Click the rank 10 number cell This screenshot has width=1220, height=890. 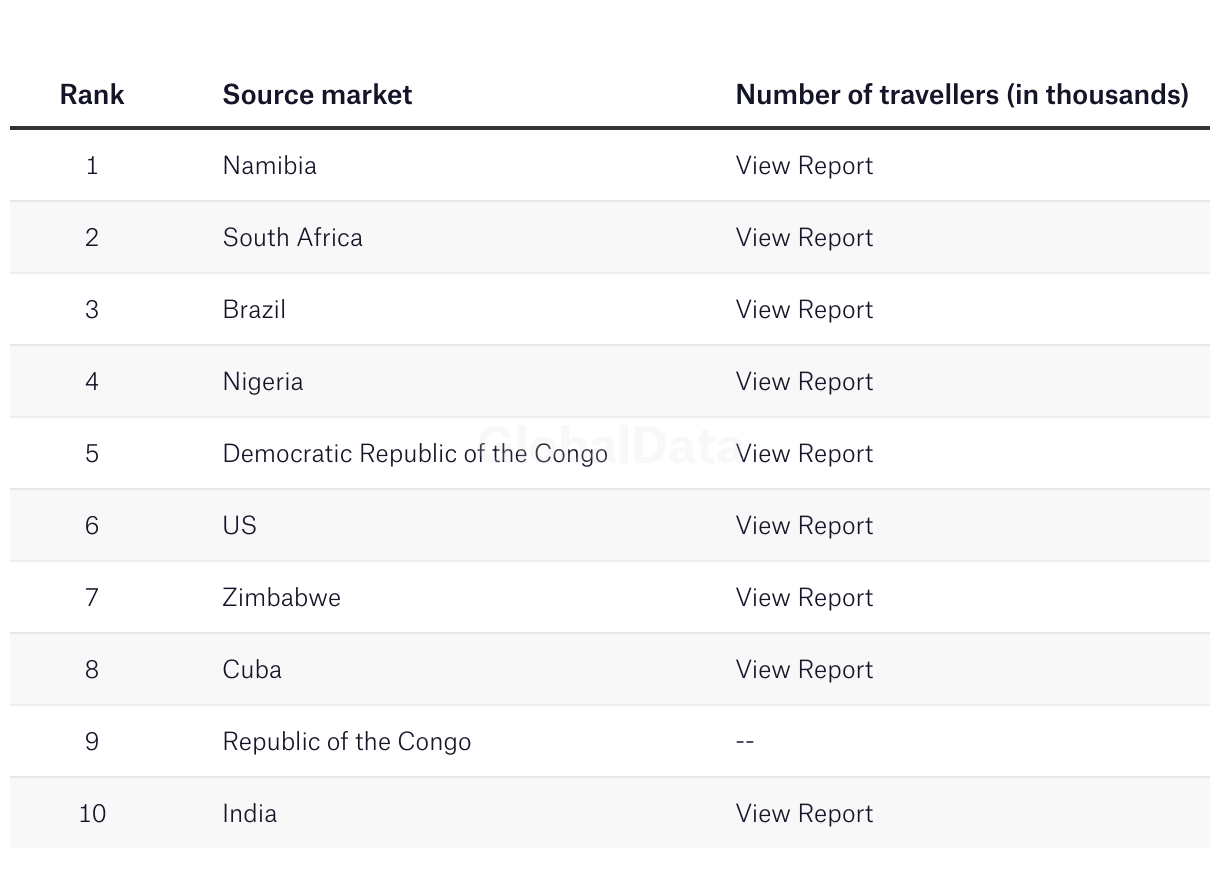pos(92,813)
